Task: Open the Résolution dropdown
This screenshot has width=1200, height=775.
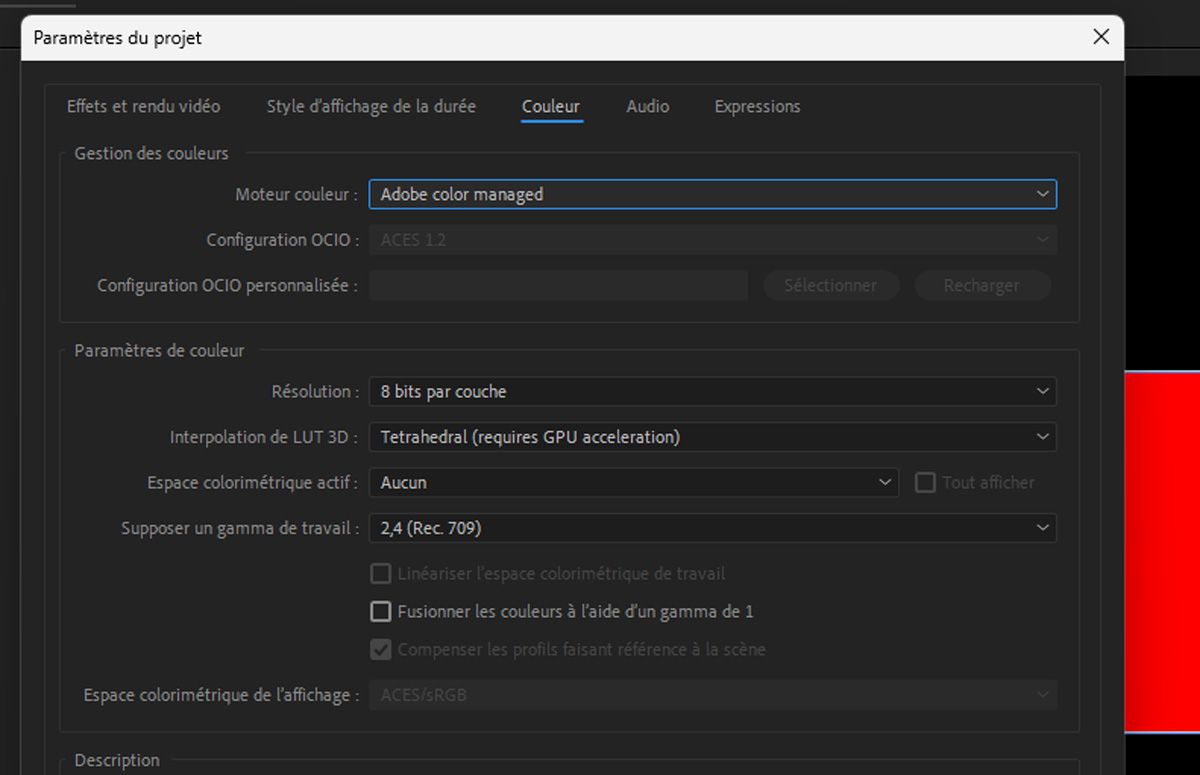Action: pos(712,391)
